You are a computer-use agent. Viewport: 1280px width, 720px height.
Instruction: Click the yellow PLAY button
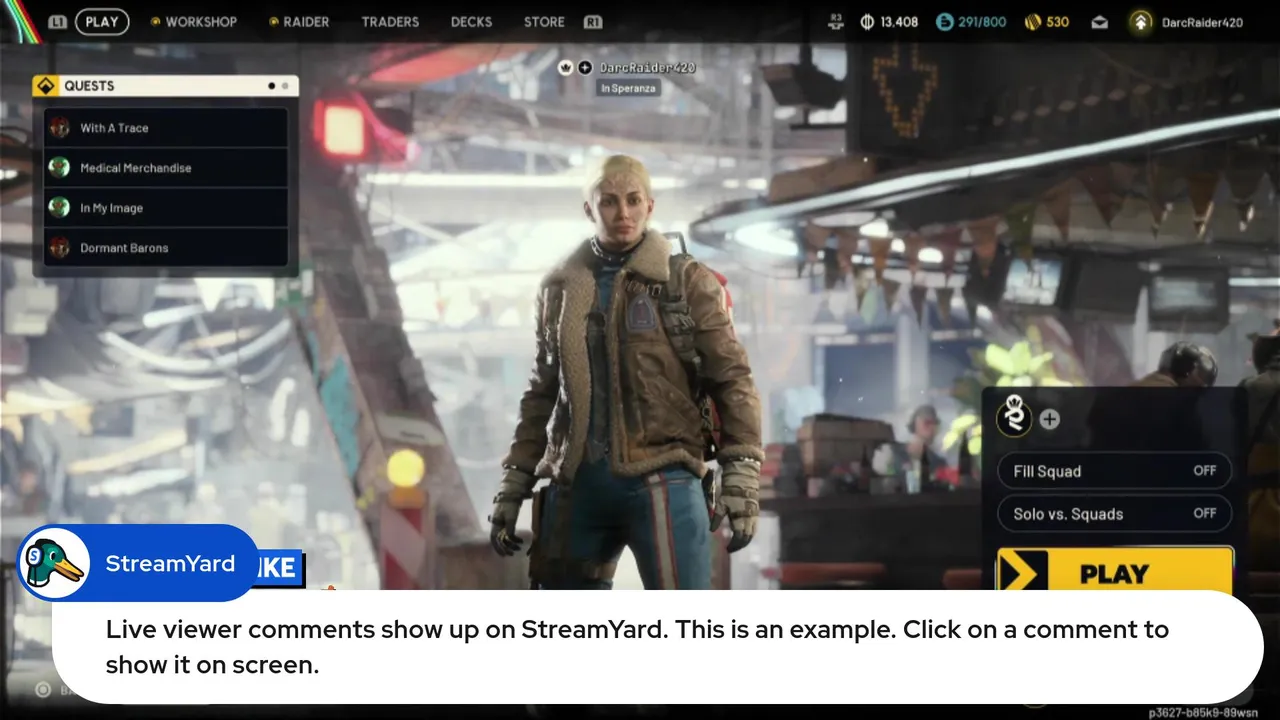click(1115, 570)
